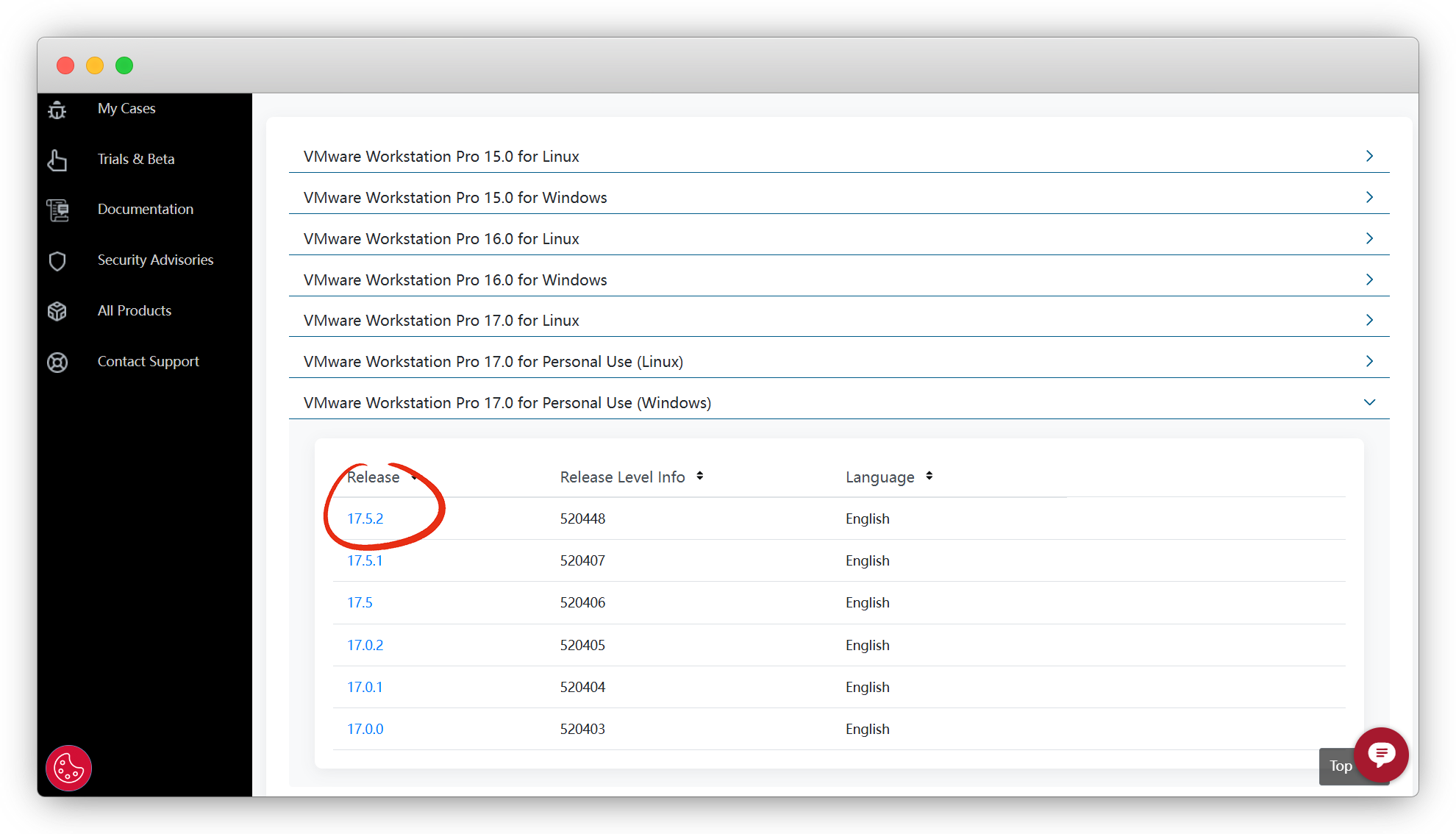Select VMware Workstation Pro 15.0 for Linux title
Screen dimensions: 1456x834
(441, 157)
